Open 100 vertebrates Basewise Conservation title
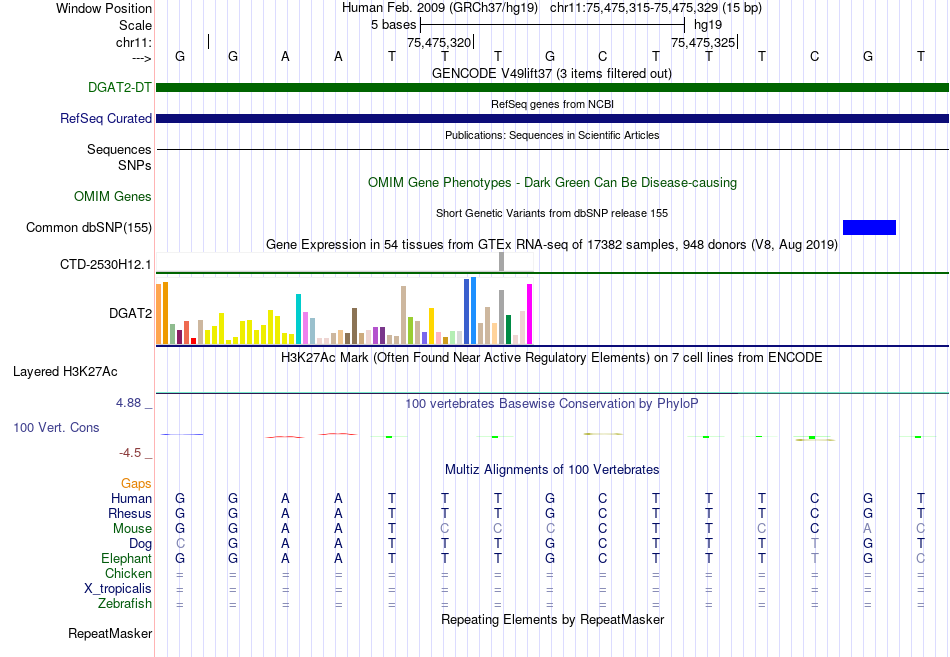 [552, 404]
